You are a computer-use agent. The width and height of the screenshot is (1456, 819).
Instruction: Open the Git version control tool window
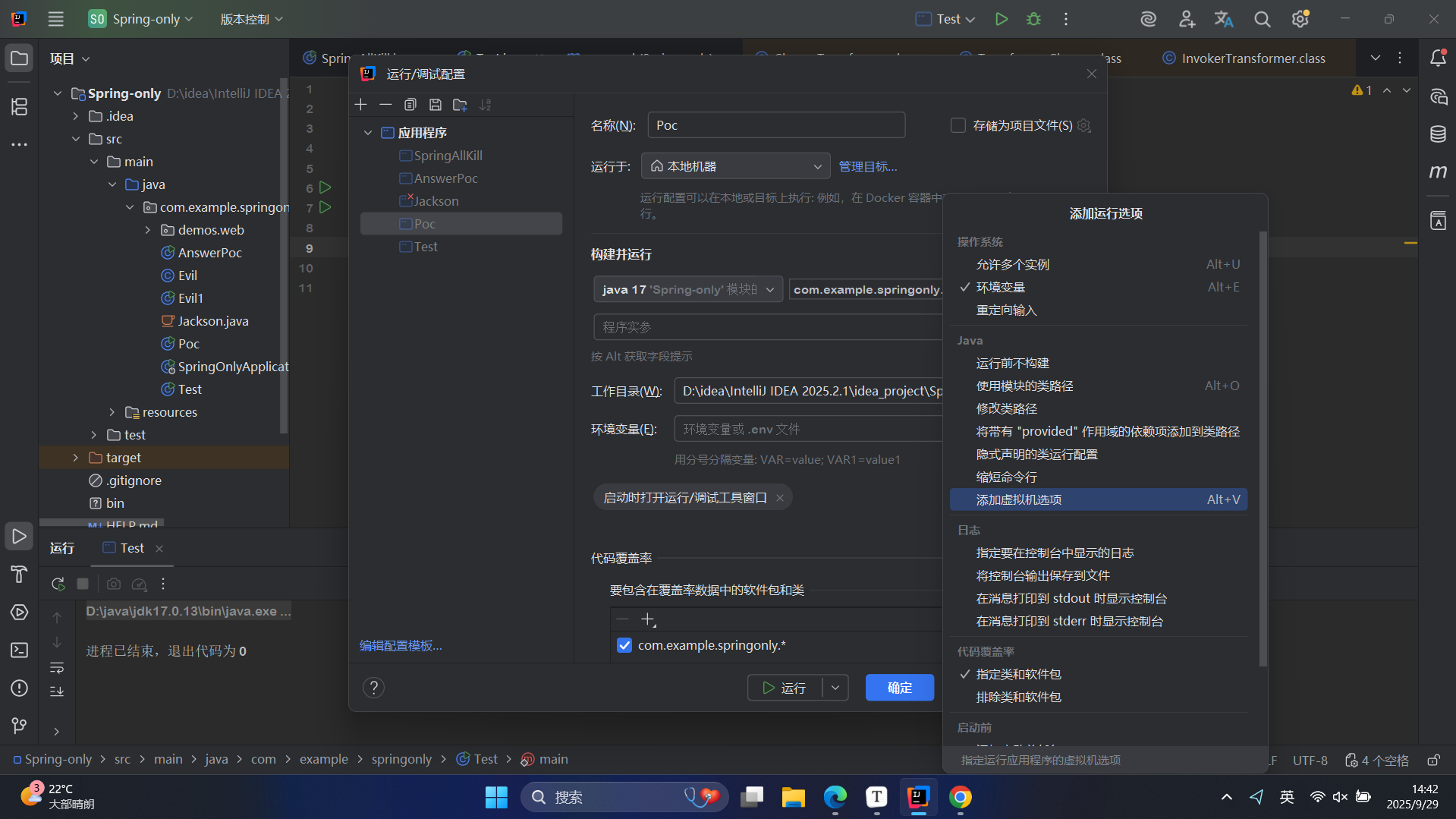[x=19, y=726]
